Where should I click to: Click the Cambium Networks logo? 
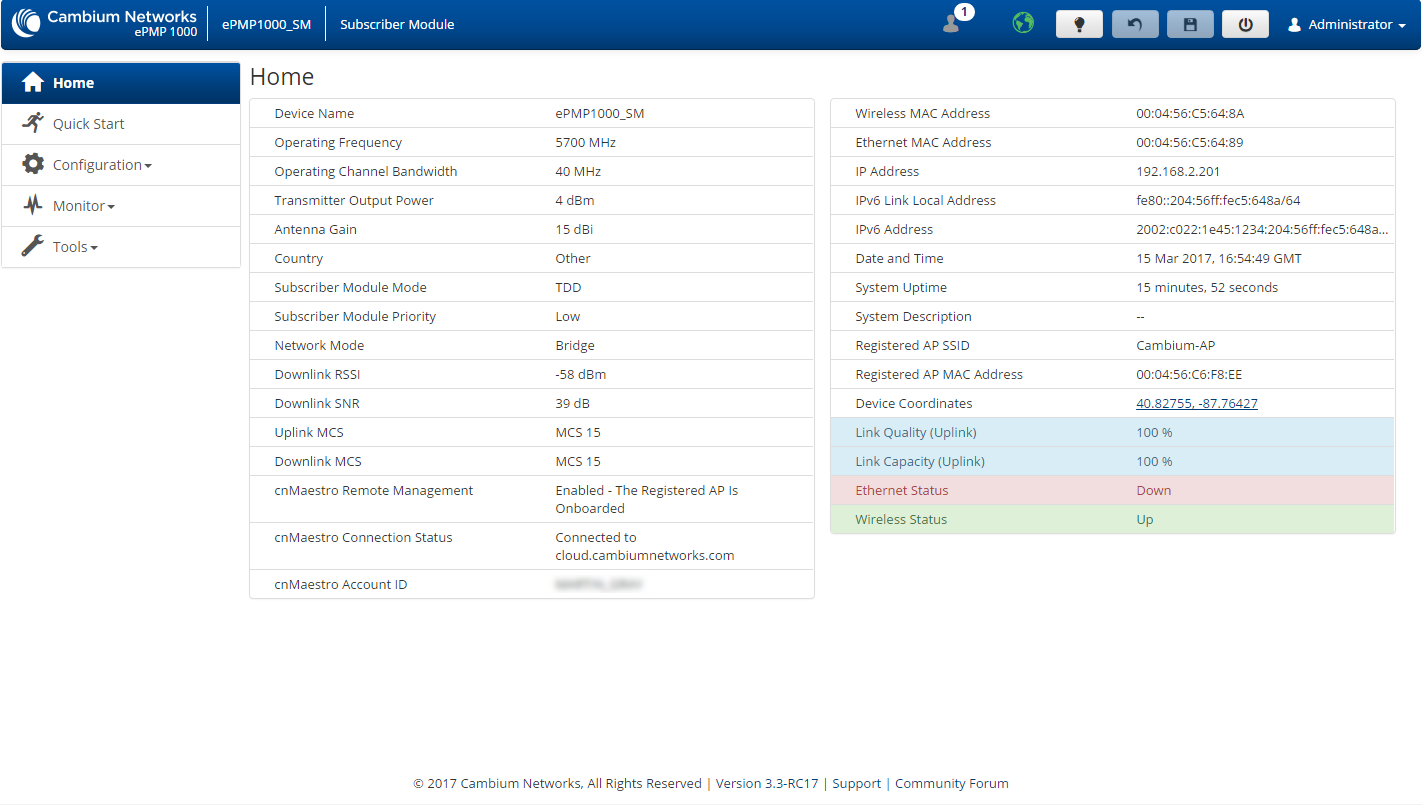click(x=105, y=23)
